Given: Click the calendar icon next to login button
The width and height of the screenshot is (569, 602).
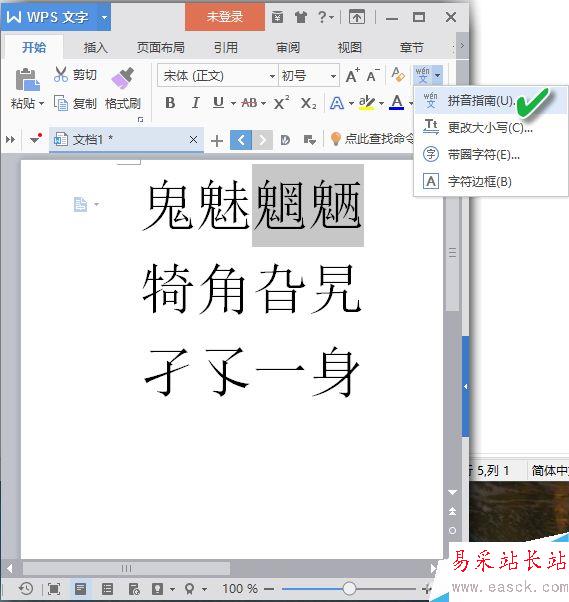Looking at the screenshot, I should (277, 17).
